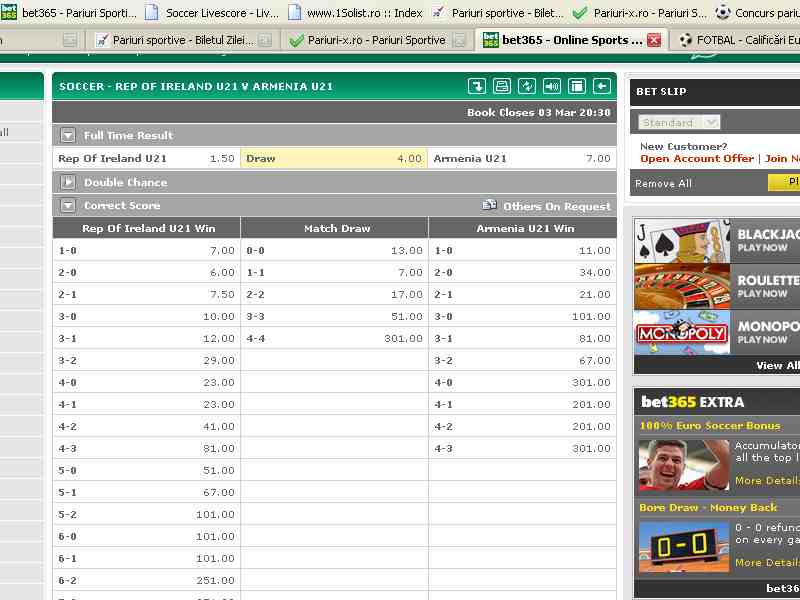Pick Ireland win 4-3 at 81.00
Image resolution: width=800 pixels, height=600 pixels.
[146, 448]
